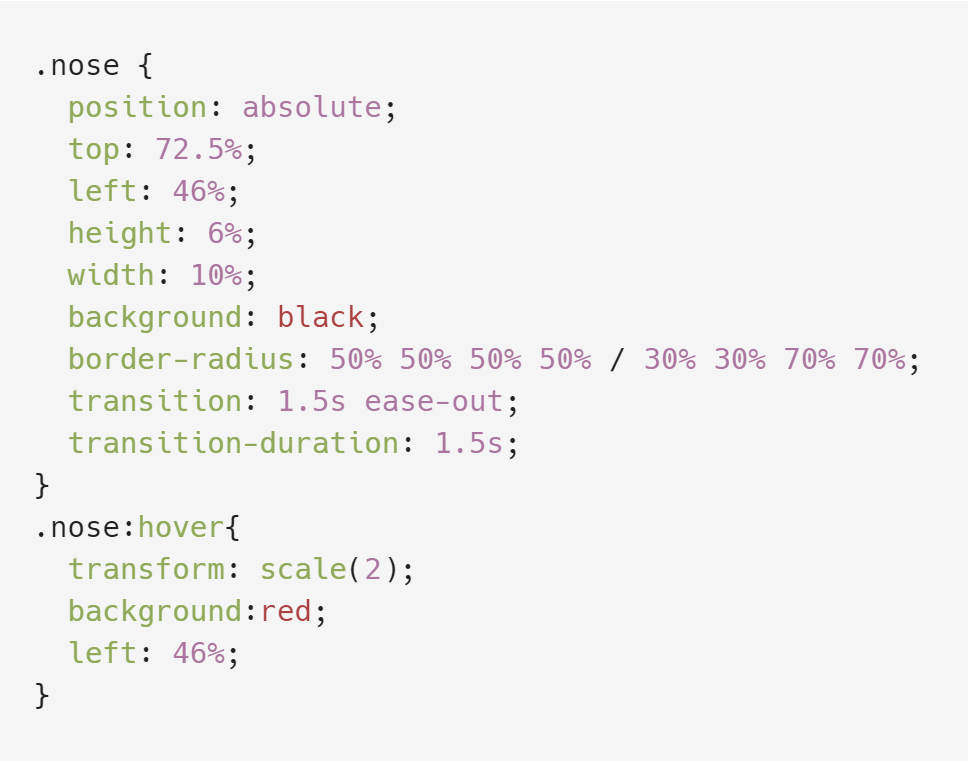This screenshot has height=762, width=968.
Task: Click the first 30% border-radius value
Action: [670, 359]
